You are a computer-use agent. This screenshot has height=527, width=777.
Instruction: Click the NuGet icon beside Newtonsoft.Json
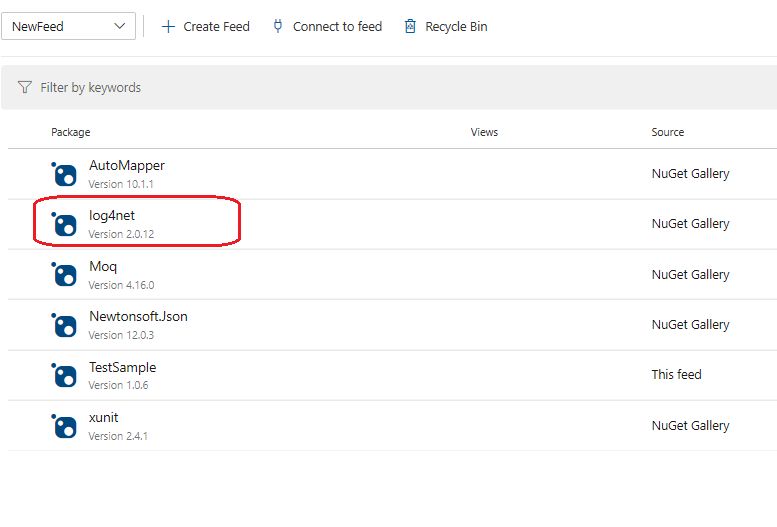[x=64, y=325]
